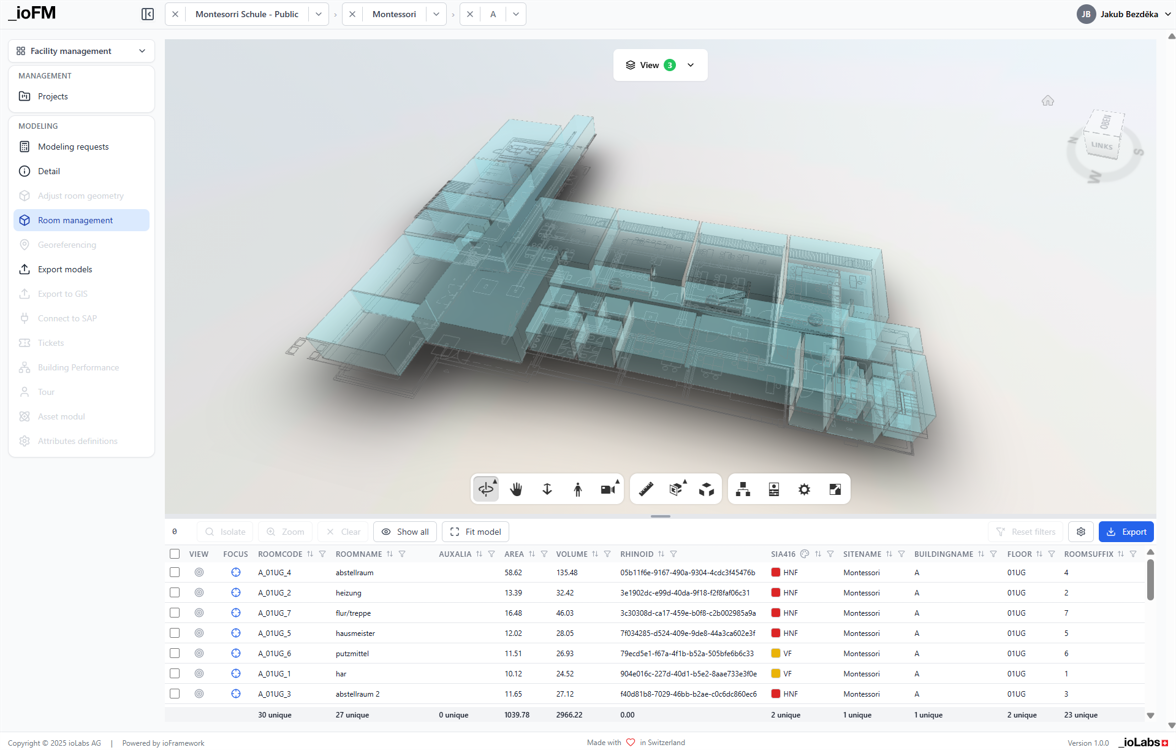This screenshot has height=750, width=1176.
Task: Select the orbit navigation tool
Action: pyautogui.click(x=486, y=489)
